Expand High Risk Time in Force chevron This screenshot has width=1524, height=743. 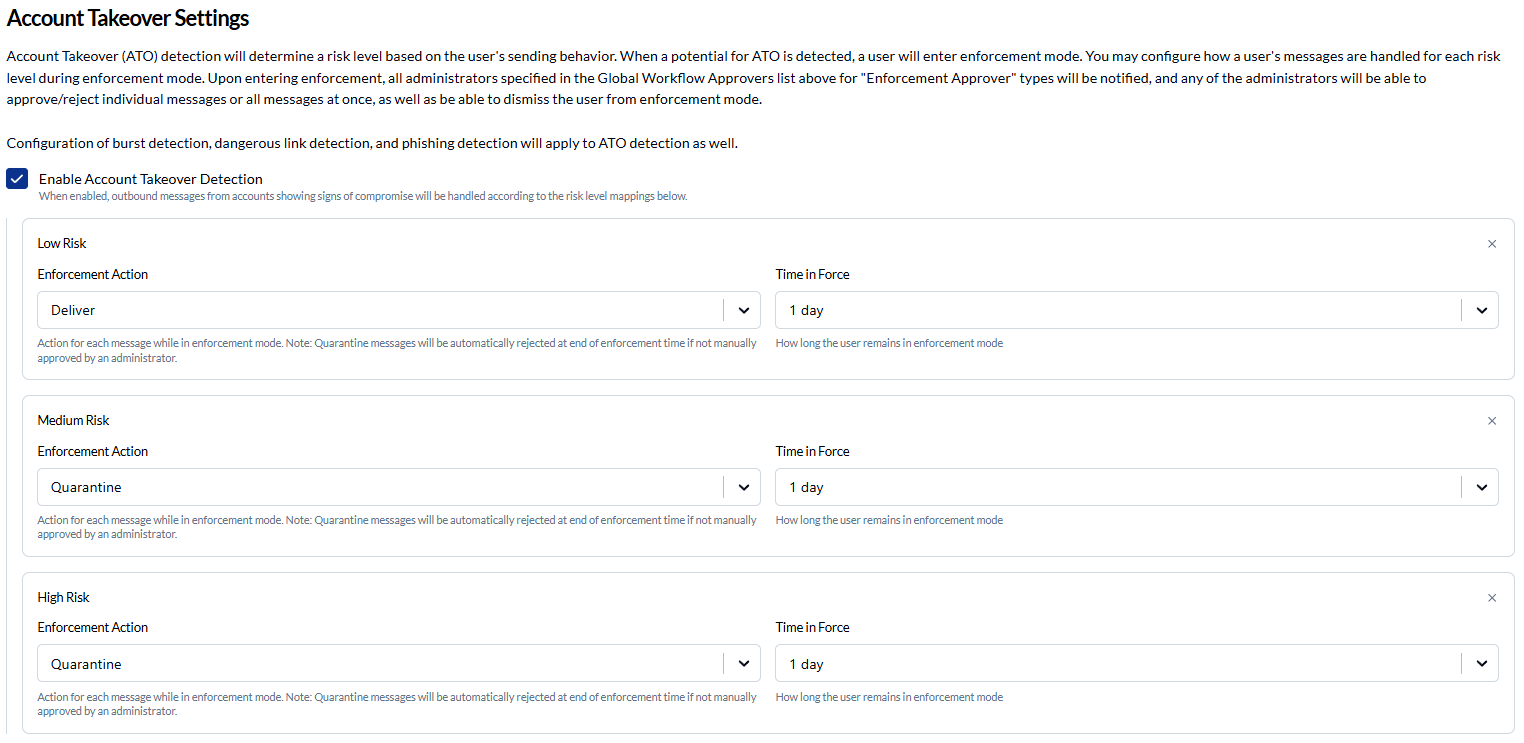point(1481,664)
